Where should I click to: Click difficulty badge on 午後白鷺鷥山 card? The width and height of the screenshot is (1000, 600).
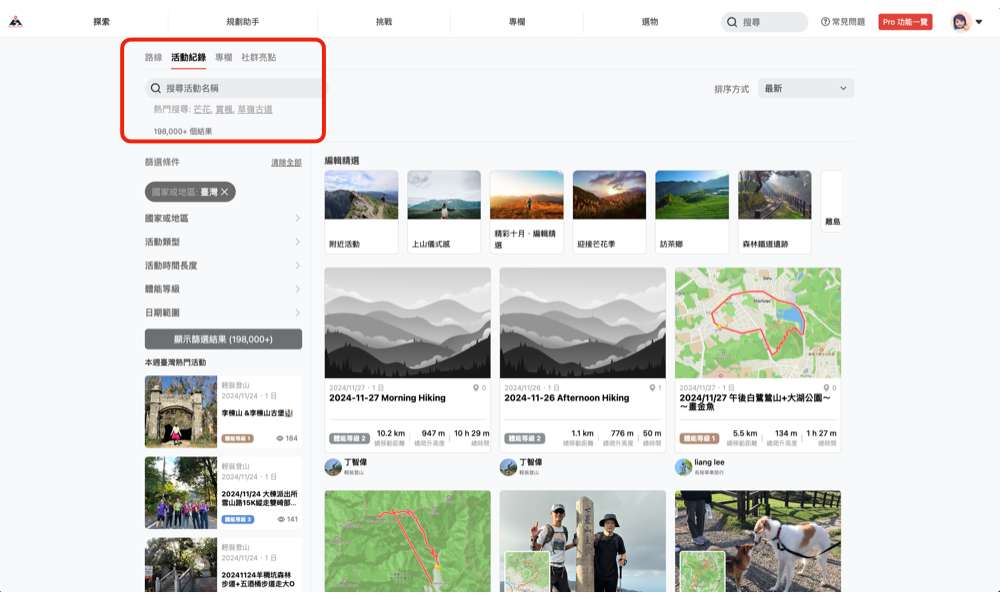click(699, 439)
